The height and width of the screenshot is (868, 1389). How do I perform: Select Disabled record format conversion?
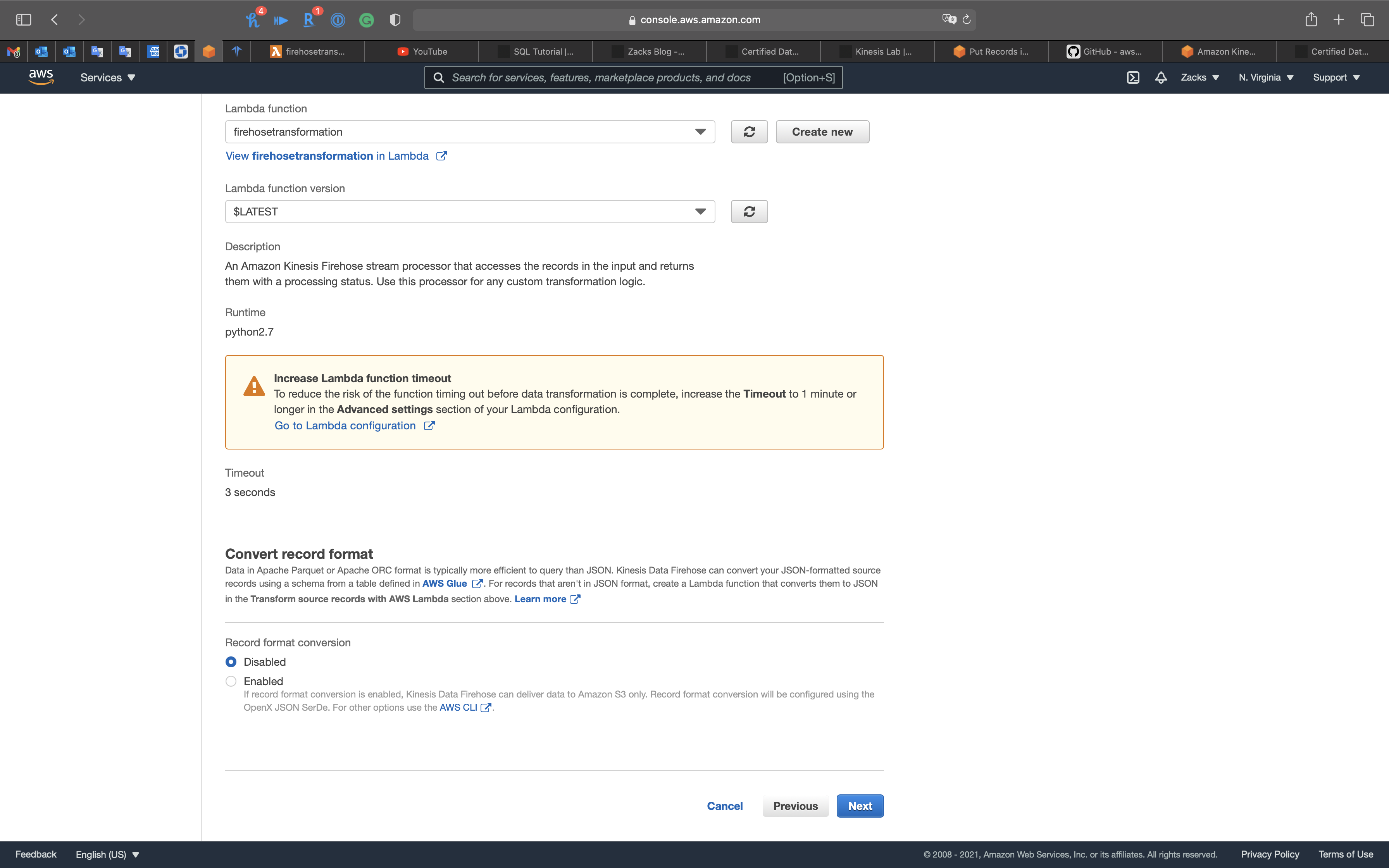(x=231, y=662)
